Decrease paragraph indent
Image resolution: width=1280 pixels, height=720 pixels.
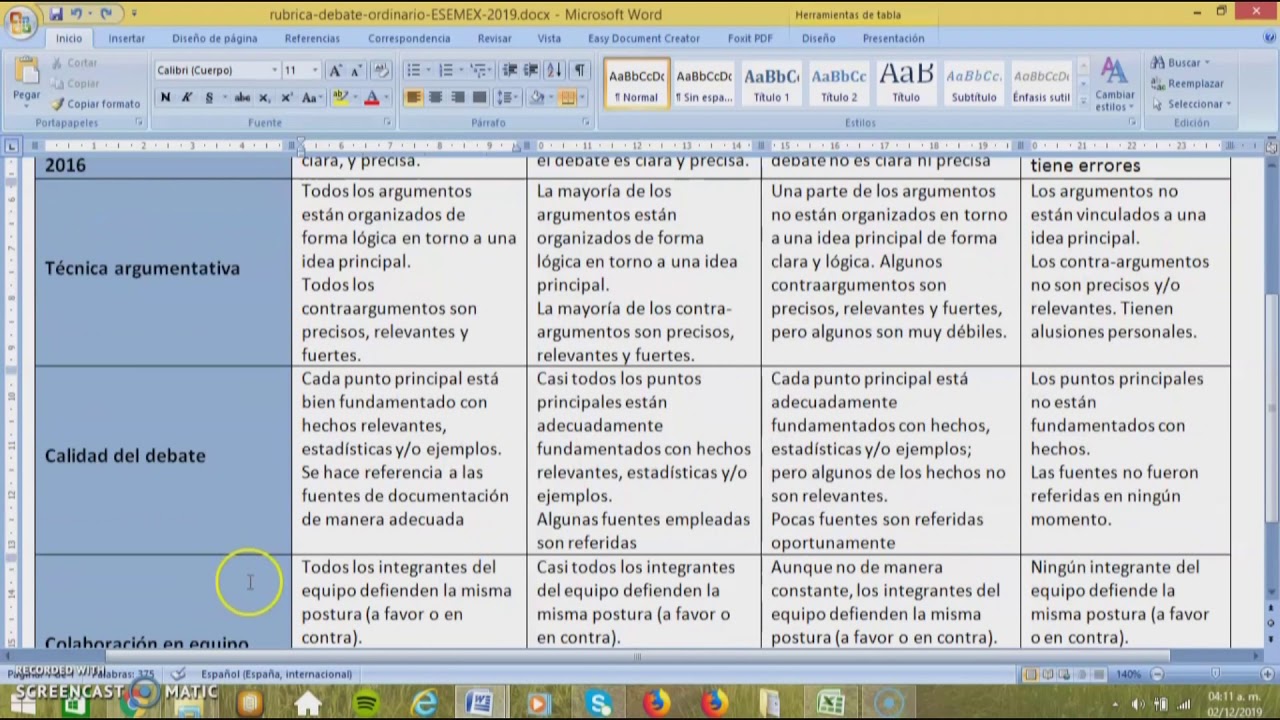pyautogui.click(x=509, y=71)
